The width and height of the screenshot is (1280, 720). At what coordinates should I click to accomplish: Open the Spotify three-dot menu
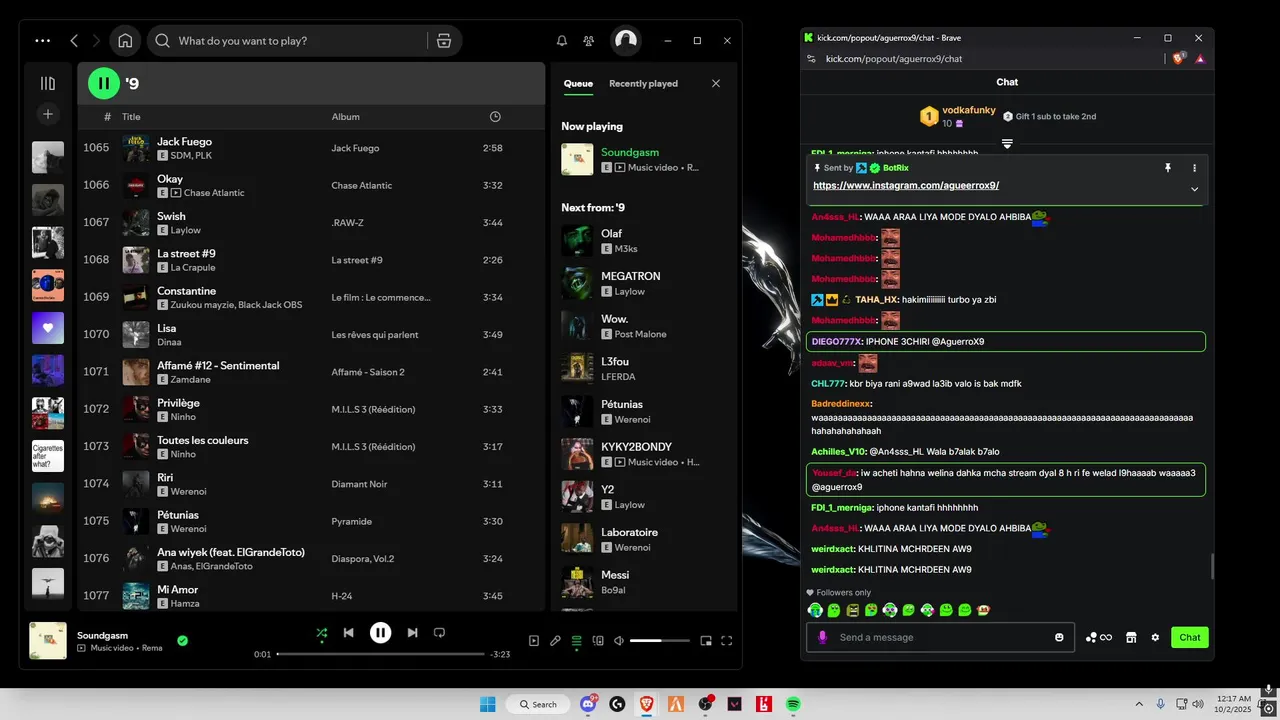pyautogui.click(x=42, y=41)
